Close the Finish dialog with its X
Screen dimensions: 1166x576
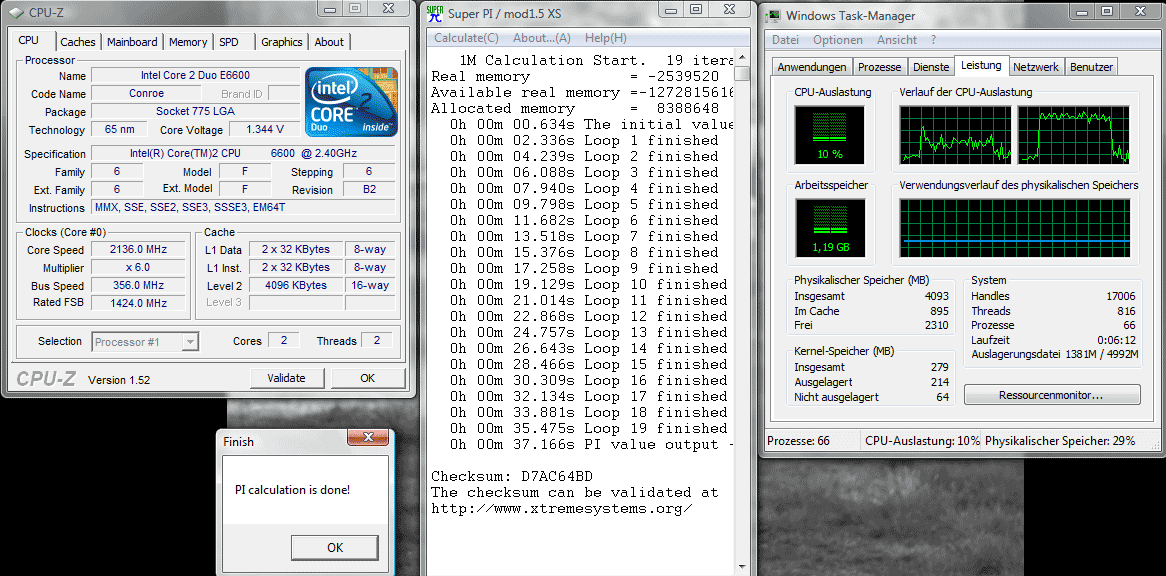367,437
